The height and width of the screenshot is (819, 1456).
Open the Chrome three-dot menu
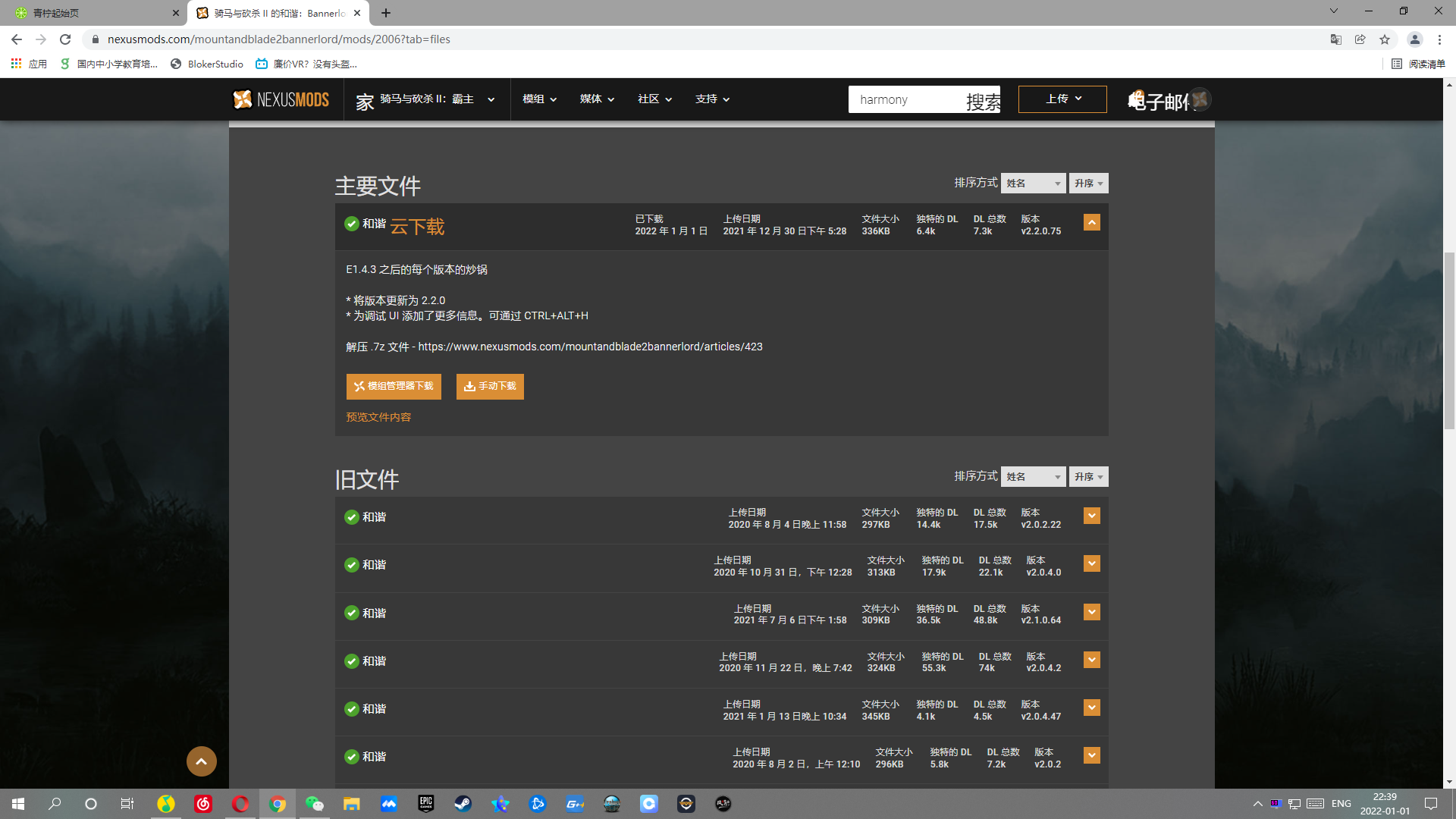click(1439, 39)
